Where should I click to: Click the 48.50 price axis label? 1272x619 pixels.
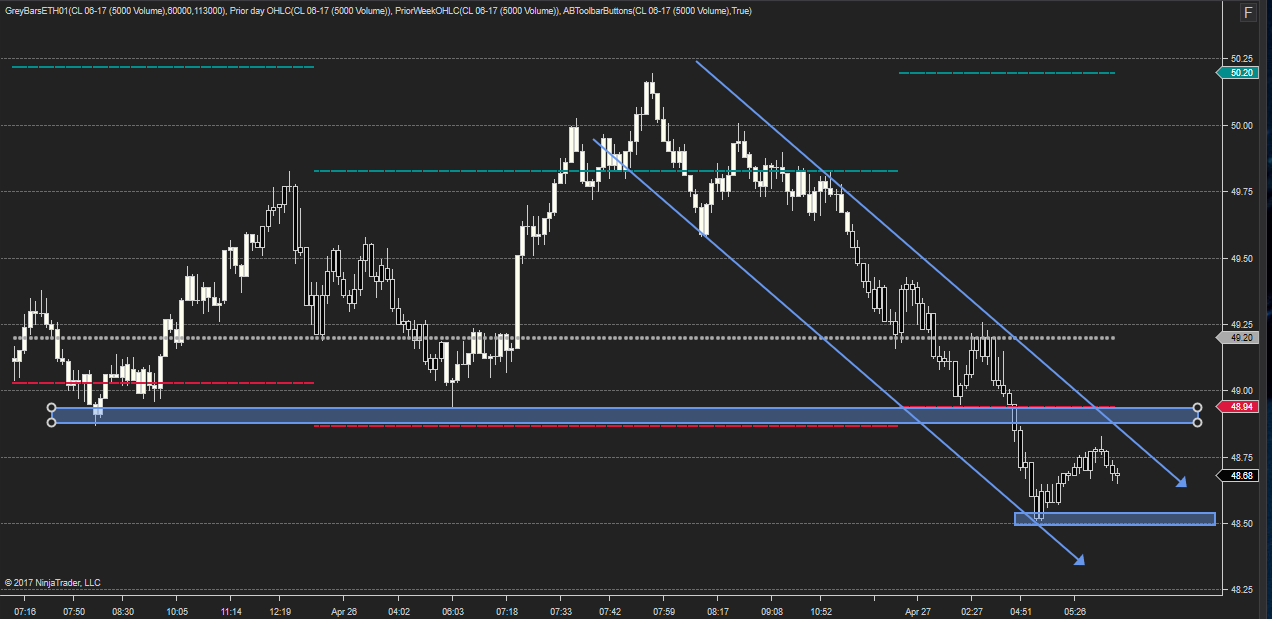click(x=1241, y=523)
